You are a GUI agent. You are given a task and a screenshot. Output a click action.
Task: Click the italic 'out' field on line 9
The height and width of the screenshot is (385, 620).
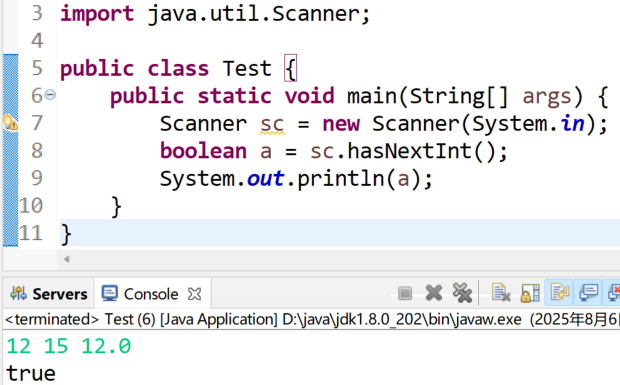[265, 179]
